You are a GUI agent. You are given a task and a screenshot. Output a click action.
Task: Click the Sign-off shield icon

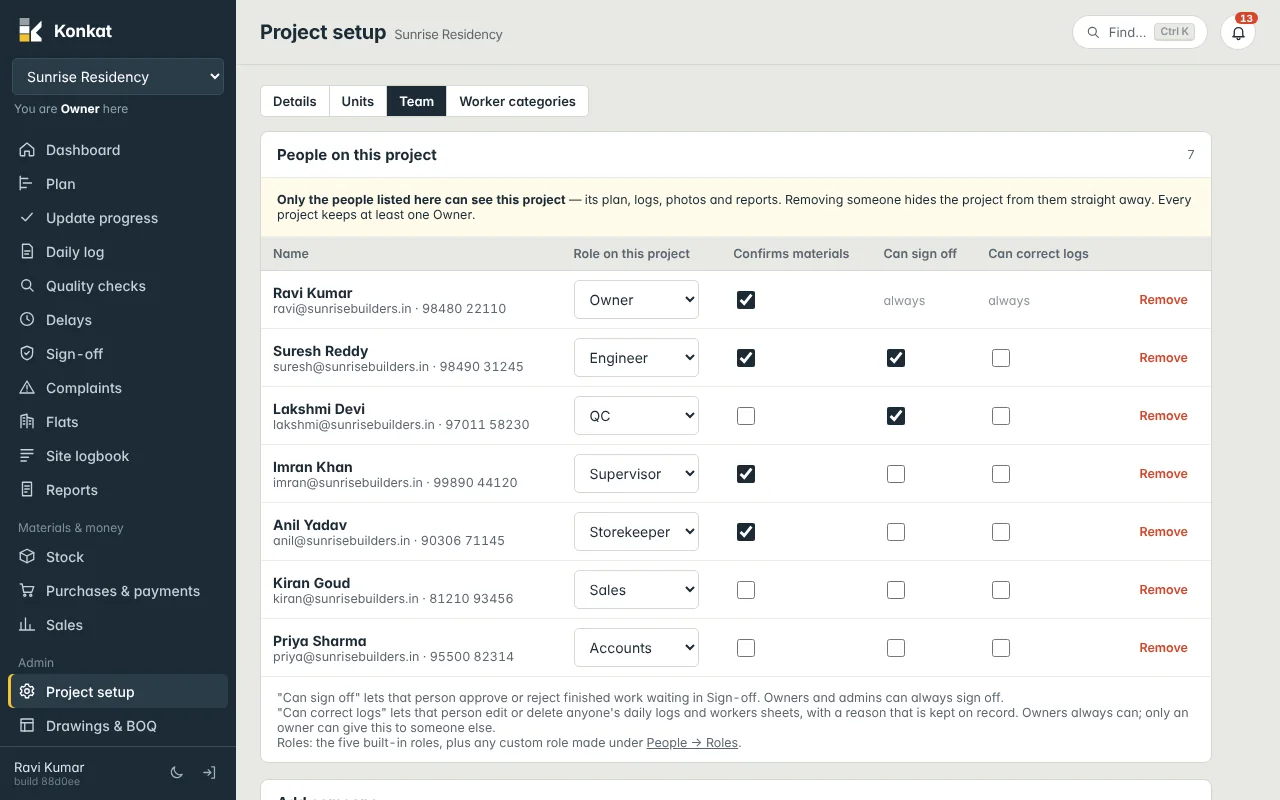27,354
